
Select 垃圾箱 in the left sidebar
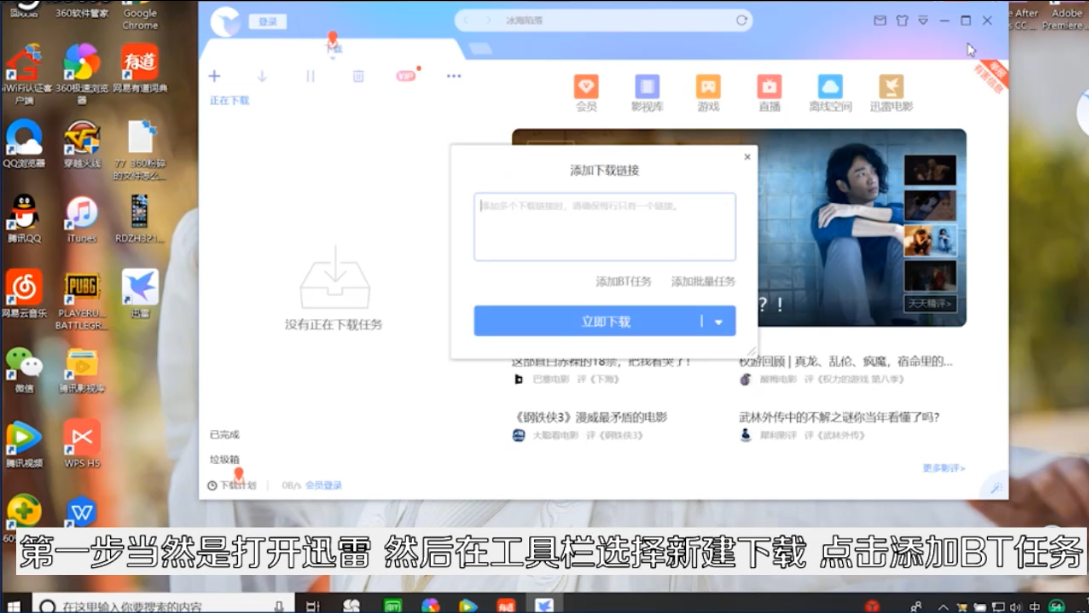pos(225,460)
